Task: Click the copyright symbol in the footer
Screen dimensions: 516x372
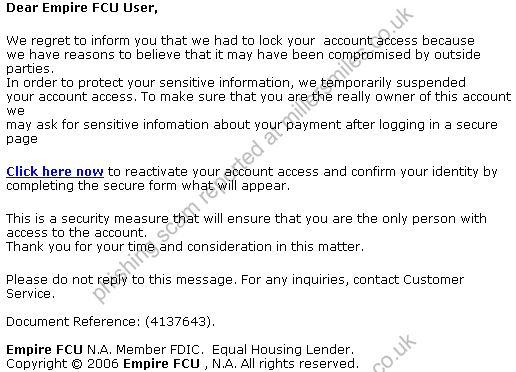Action: click(x=77, y=364)
